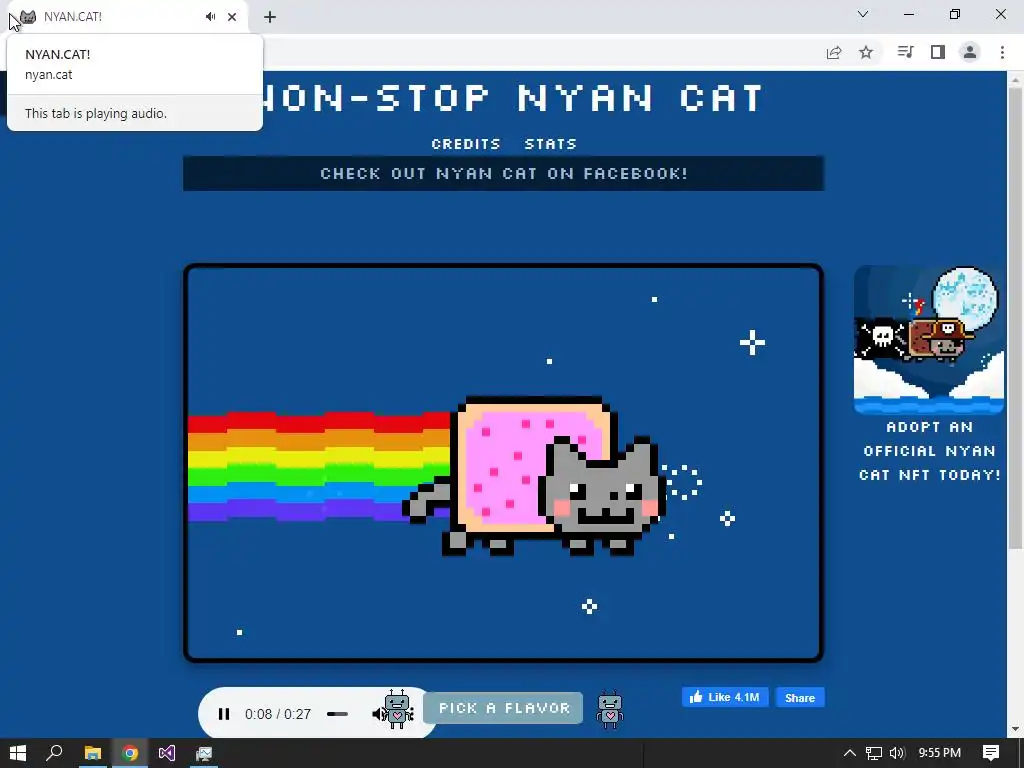This screenshot has height=768, width=1024.
Task: Show hidden system tray icons
Action: click(x=850, y=753)
